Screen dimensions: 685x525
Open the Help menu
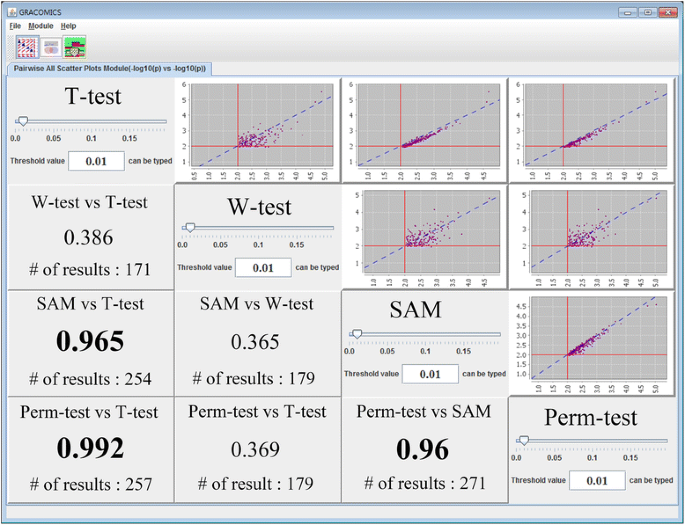click(x=68, y=26)
